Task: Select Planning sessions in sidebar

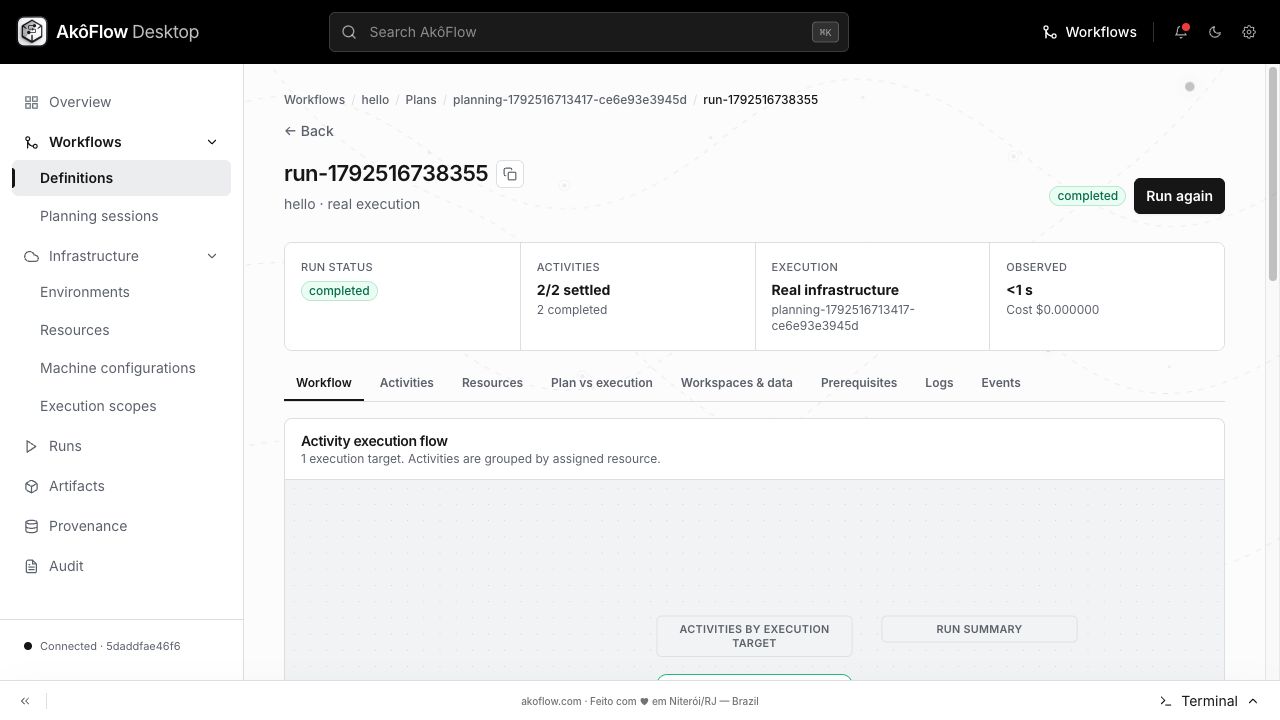Action: (121, 216)
